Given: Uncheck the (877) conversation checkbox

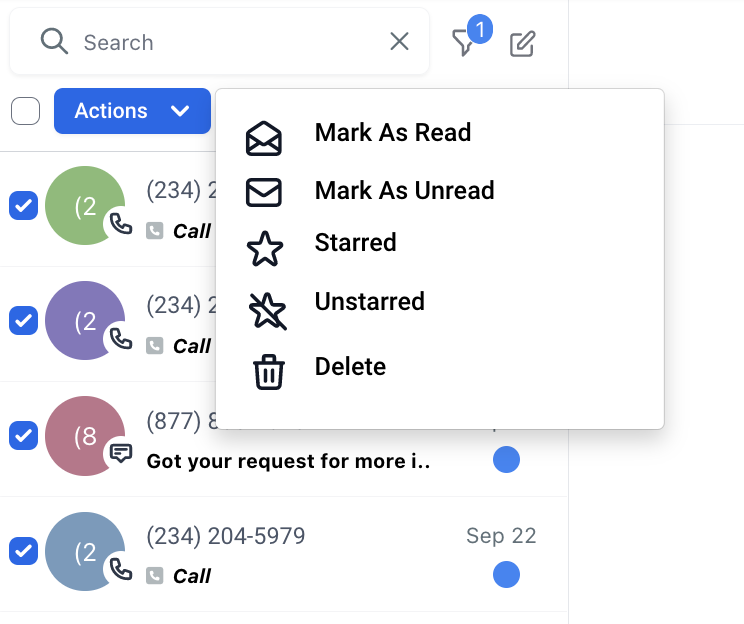Looking at the screenshot, I should point(23,435).
